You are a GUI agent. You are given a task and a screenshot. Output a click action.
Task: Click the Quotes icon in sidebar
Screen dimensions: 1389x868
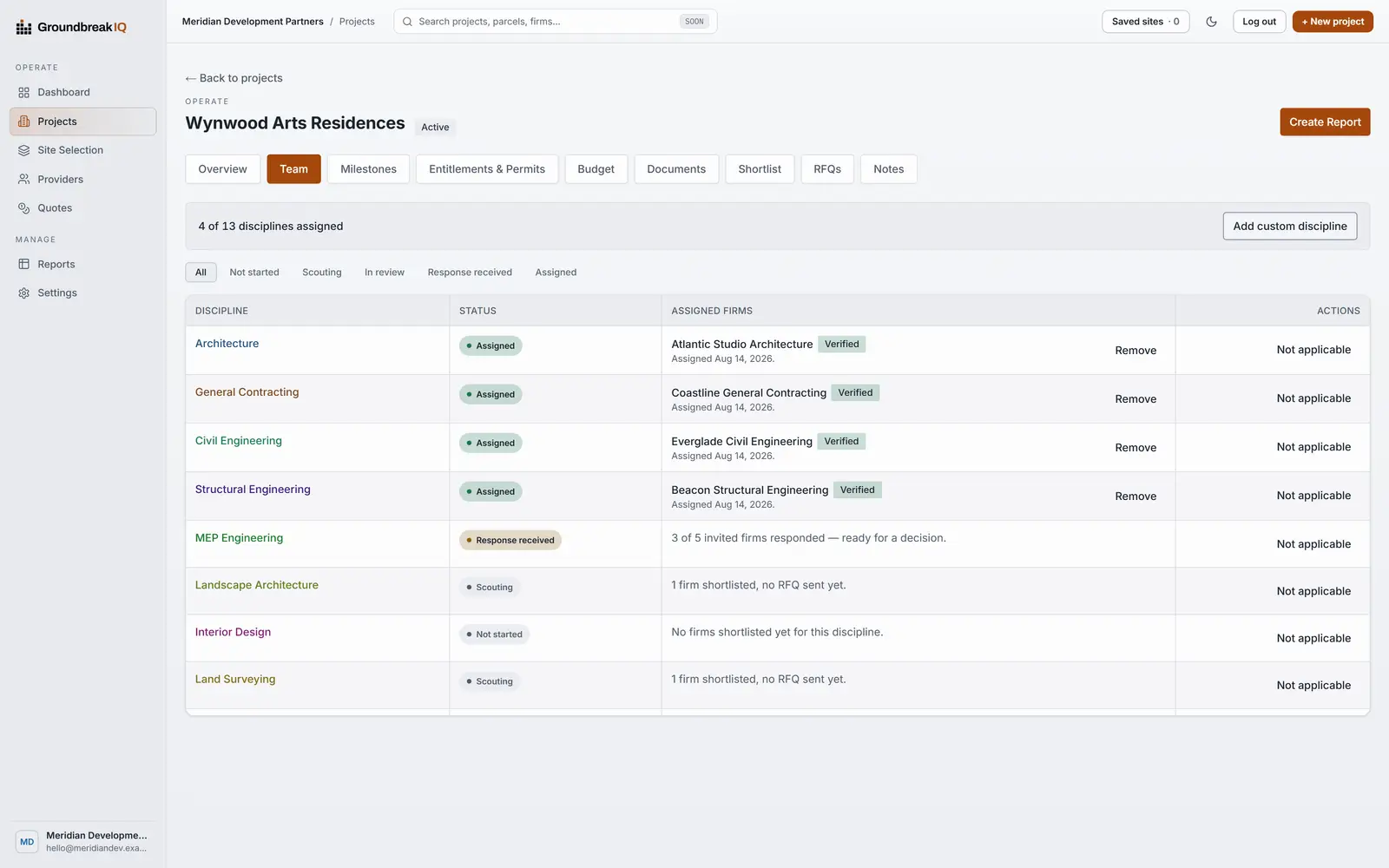pyautogui.click(x=24, y=208)
